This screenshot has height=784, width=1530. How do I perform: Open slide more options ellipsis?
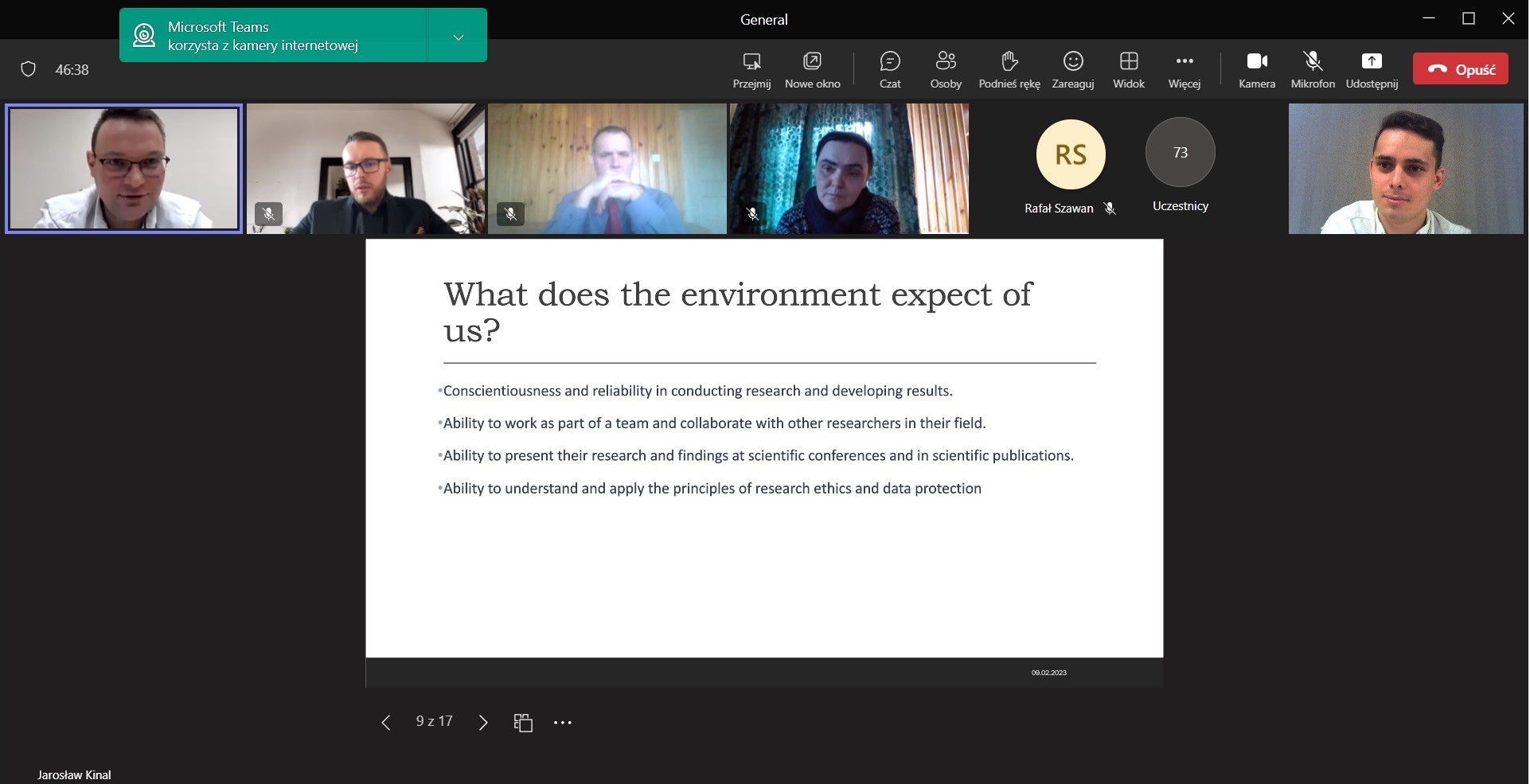[x=562, y=722]
